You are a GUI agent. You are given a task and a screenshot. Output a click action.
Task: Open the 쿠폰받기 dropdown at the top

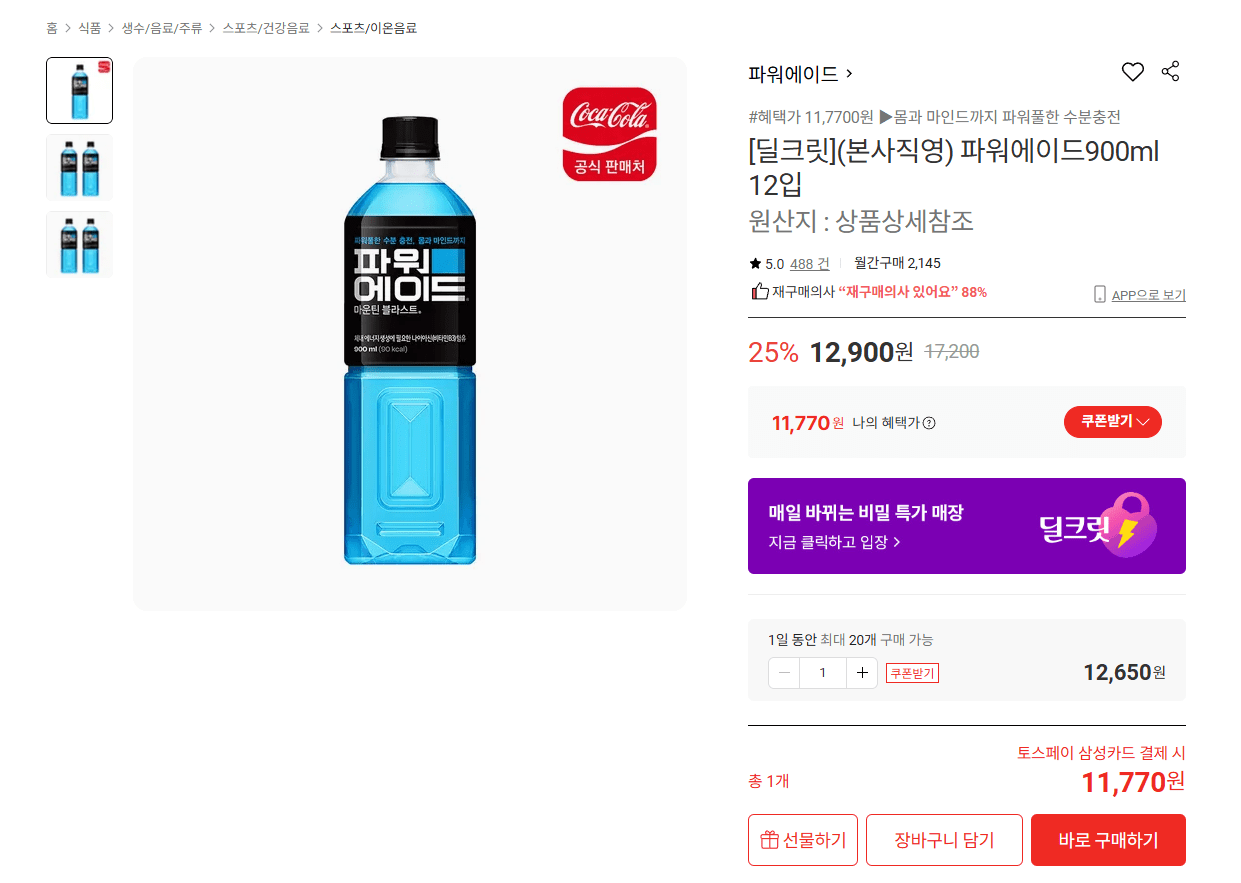[1112, 421]
